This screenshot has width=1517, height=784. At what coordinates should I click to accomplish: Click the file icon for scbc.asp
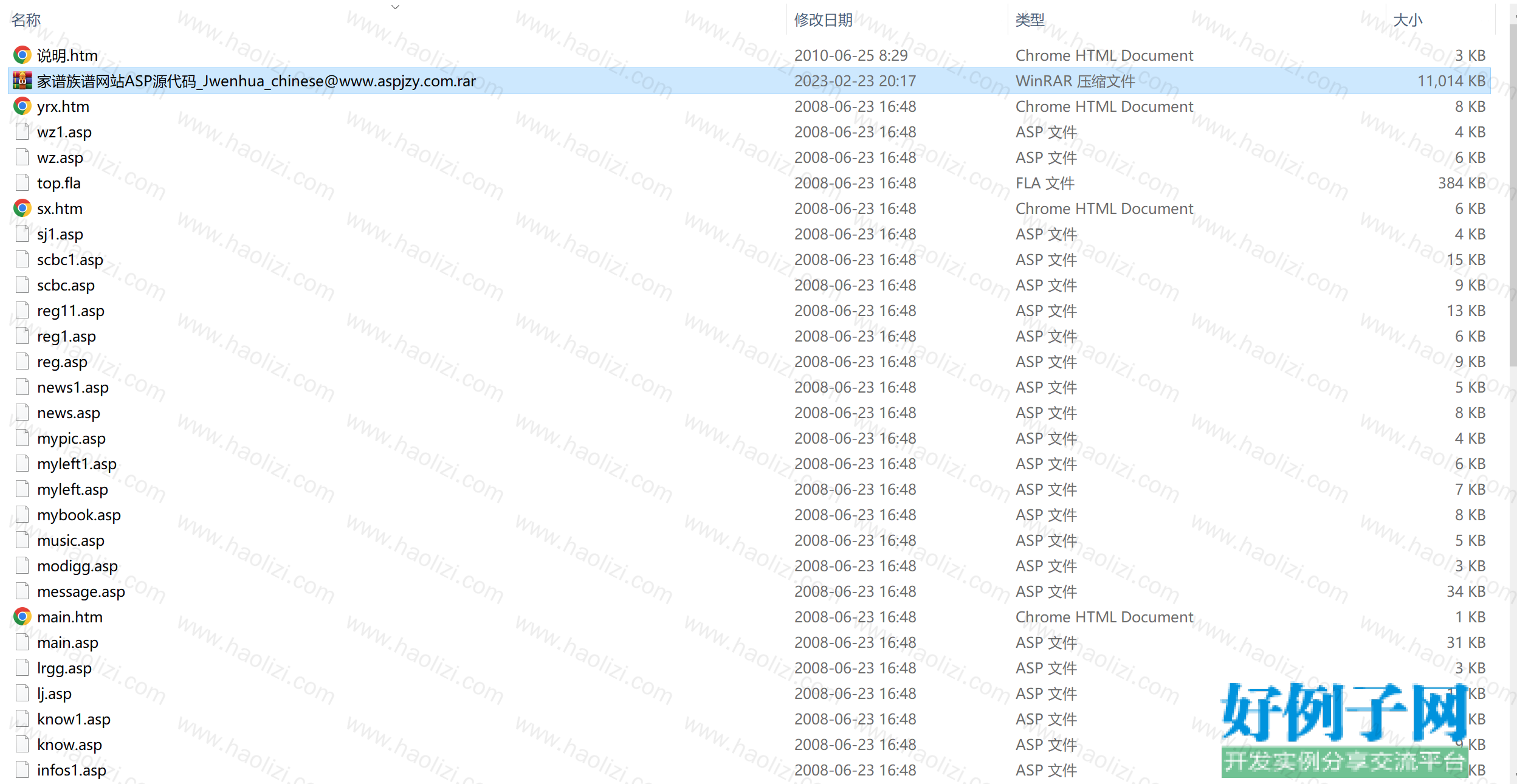click(22, 285)
